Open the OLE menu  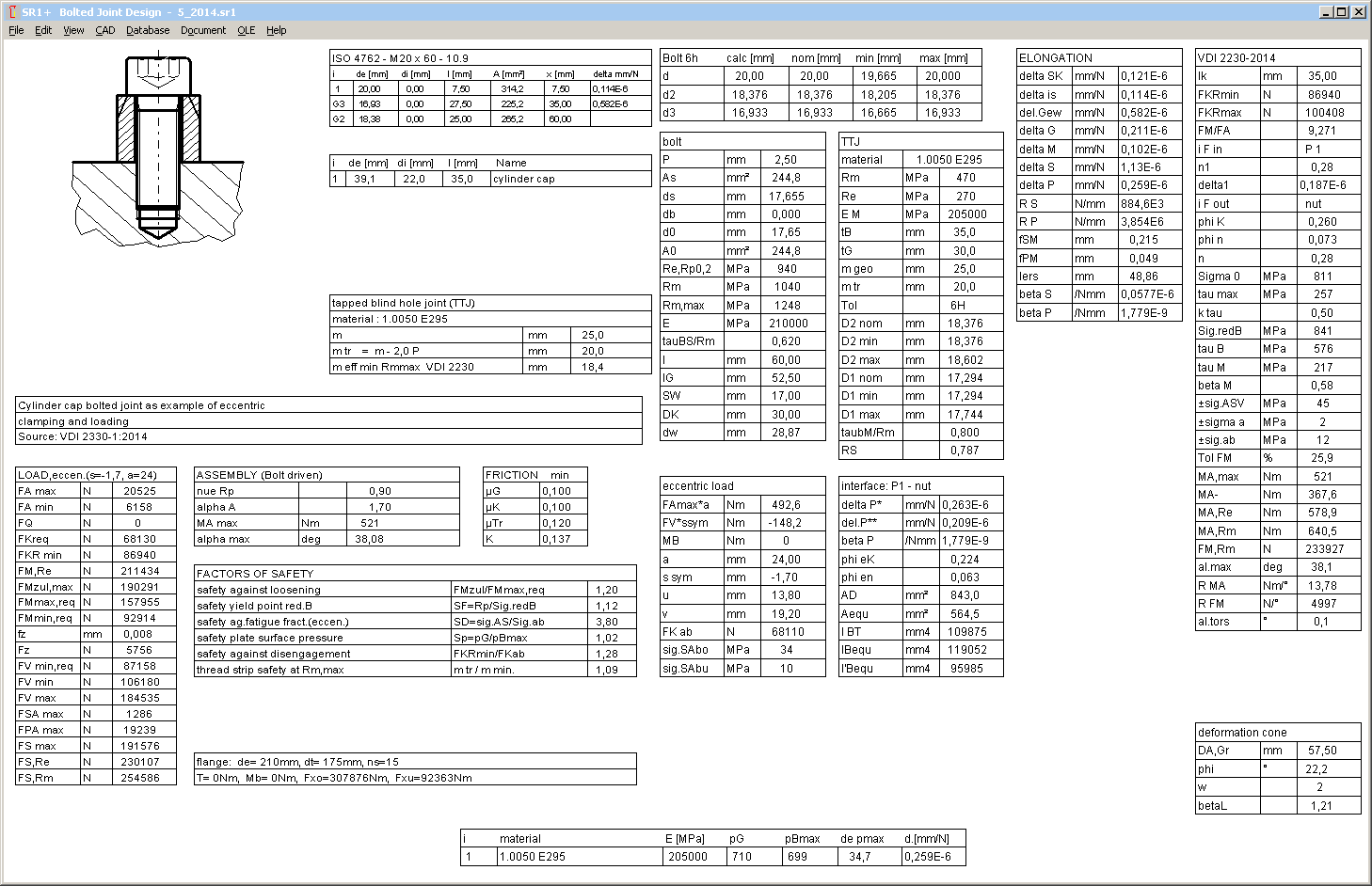246,30
